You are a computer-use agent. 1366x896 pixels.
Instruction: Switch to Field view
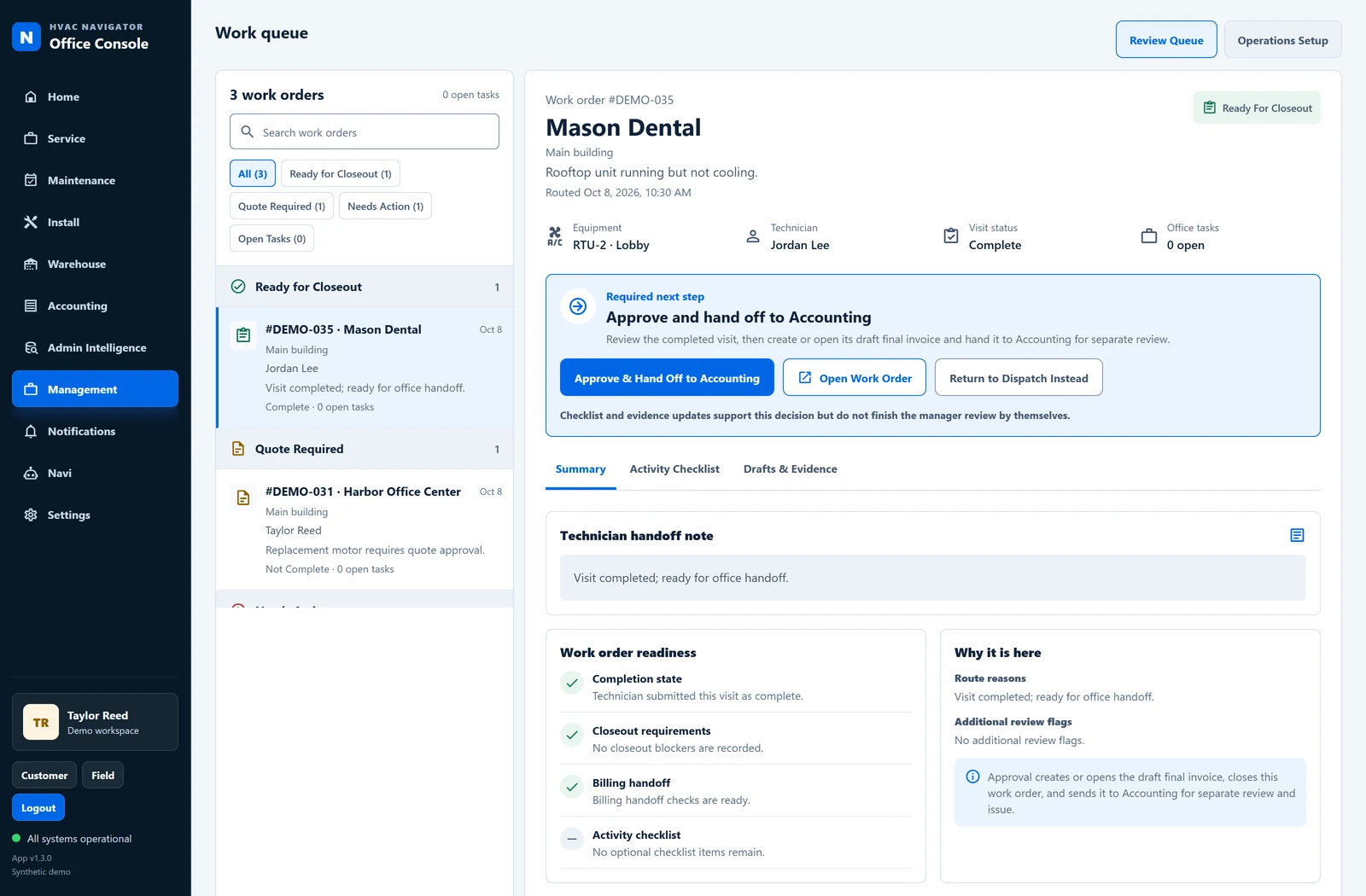pos(102,775)
